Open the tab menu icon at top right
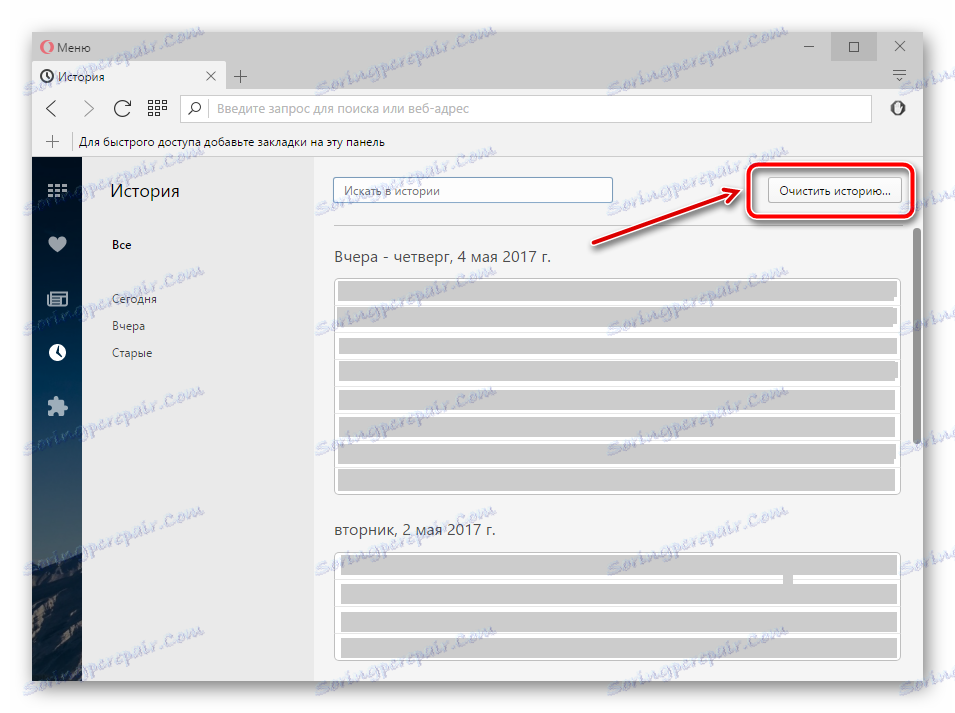This screenshot has width=955, height=713. pos(899,76)
